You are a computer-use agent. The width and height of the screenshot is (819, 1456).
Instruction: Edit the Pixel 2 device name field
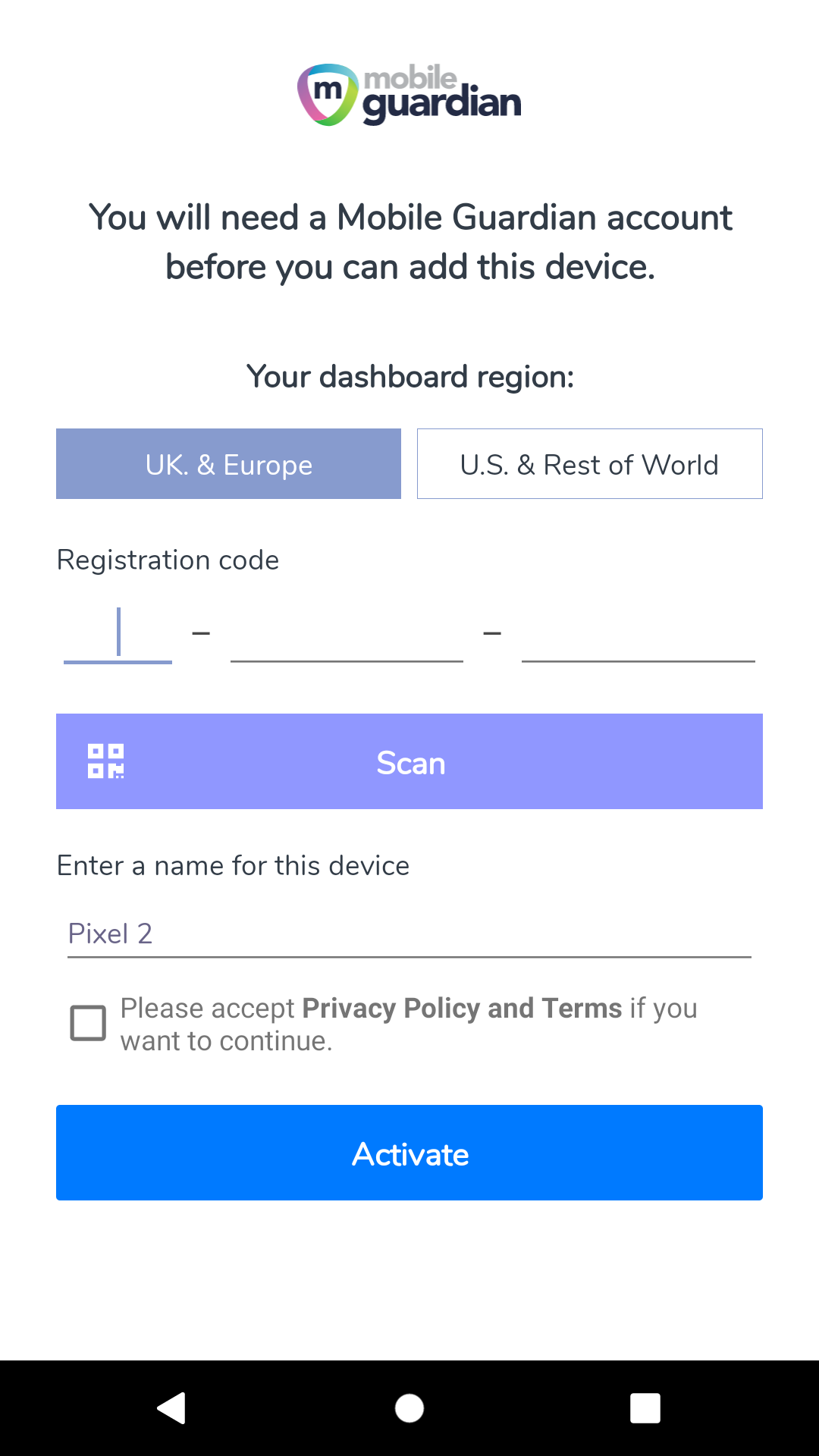(409, 934)
